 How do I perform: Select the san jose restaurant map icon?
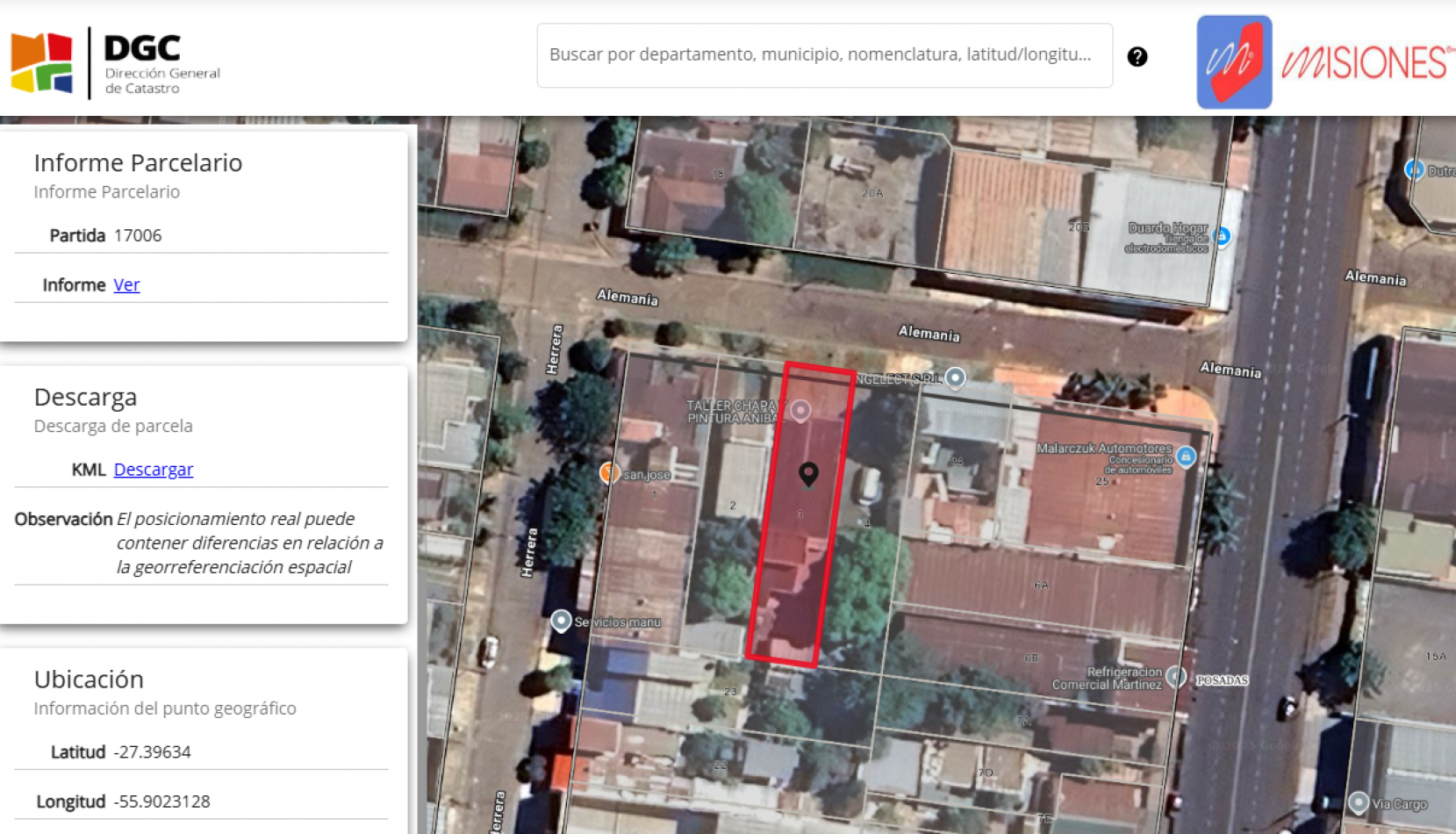pos(611,472)
